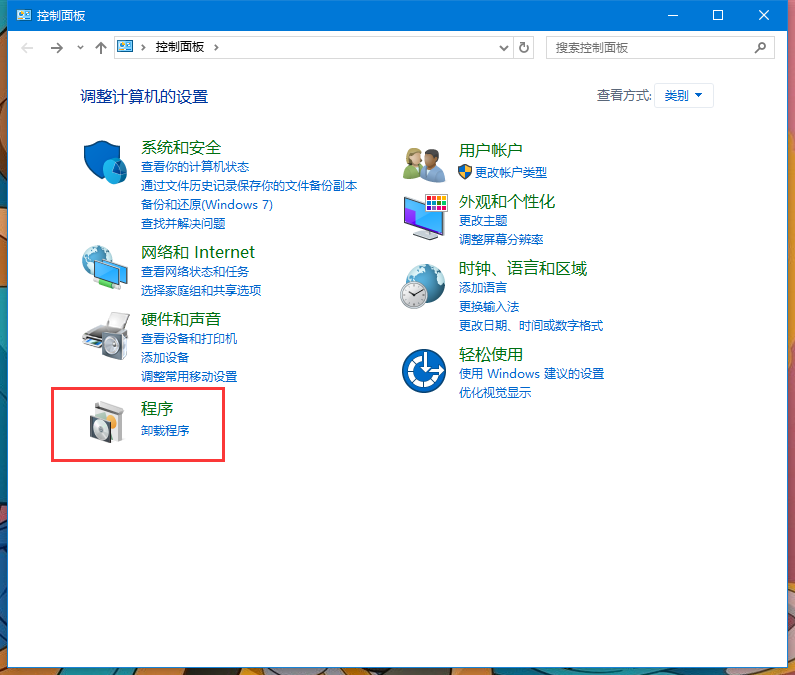Click the System and Security shield icon
This screenshot has width=795, height=675.
click(104, 161)
